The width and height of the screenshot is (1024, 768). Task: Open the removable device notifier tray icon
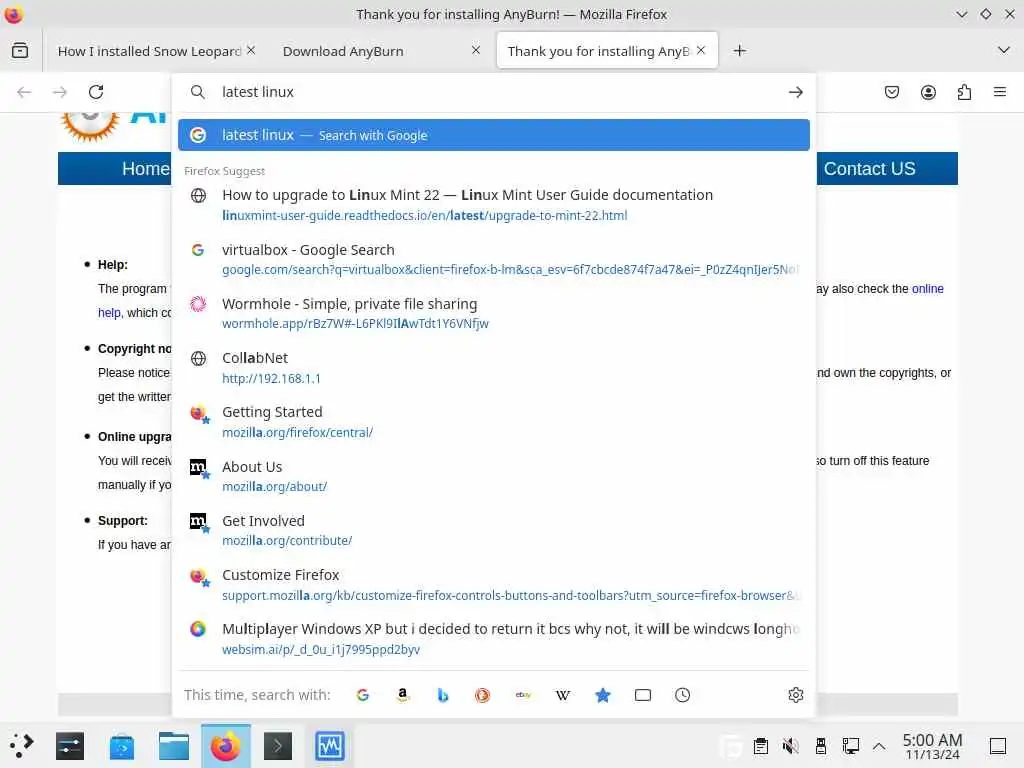point(821,745)
